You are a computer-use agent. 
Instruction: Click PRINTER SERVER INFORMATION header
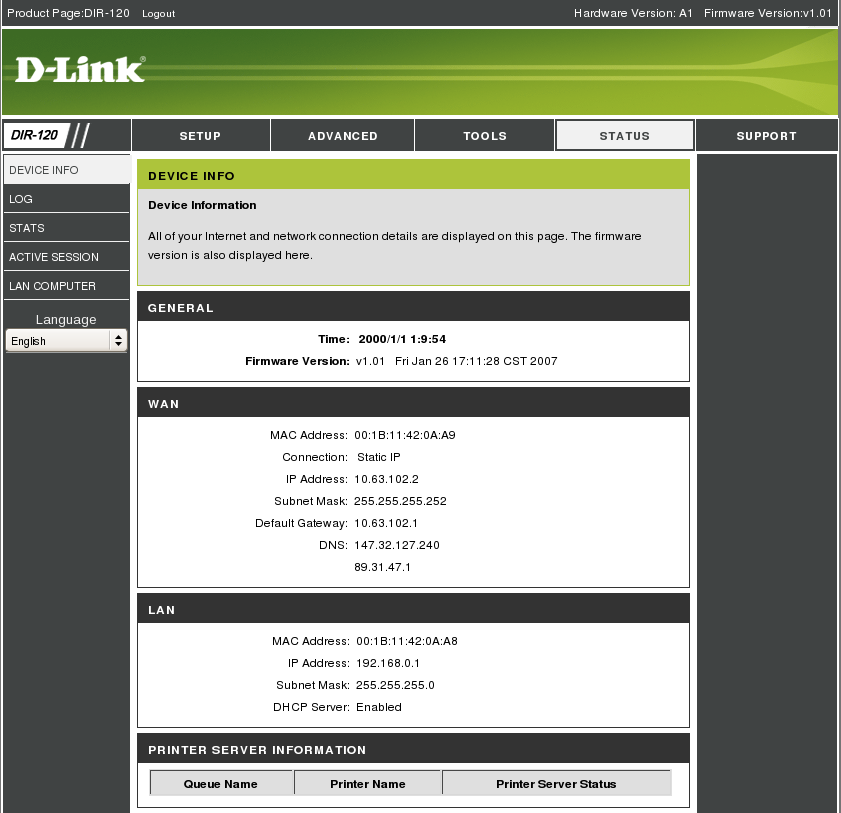point(413,750)
